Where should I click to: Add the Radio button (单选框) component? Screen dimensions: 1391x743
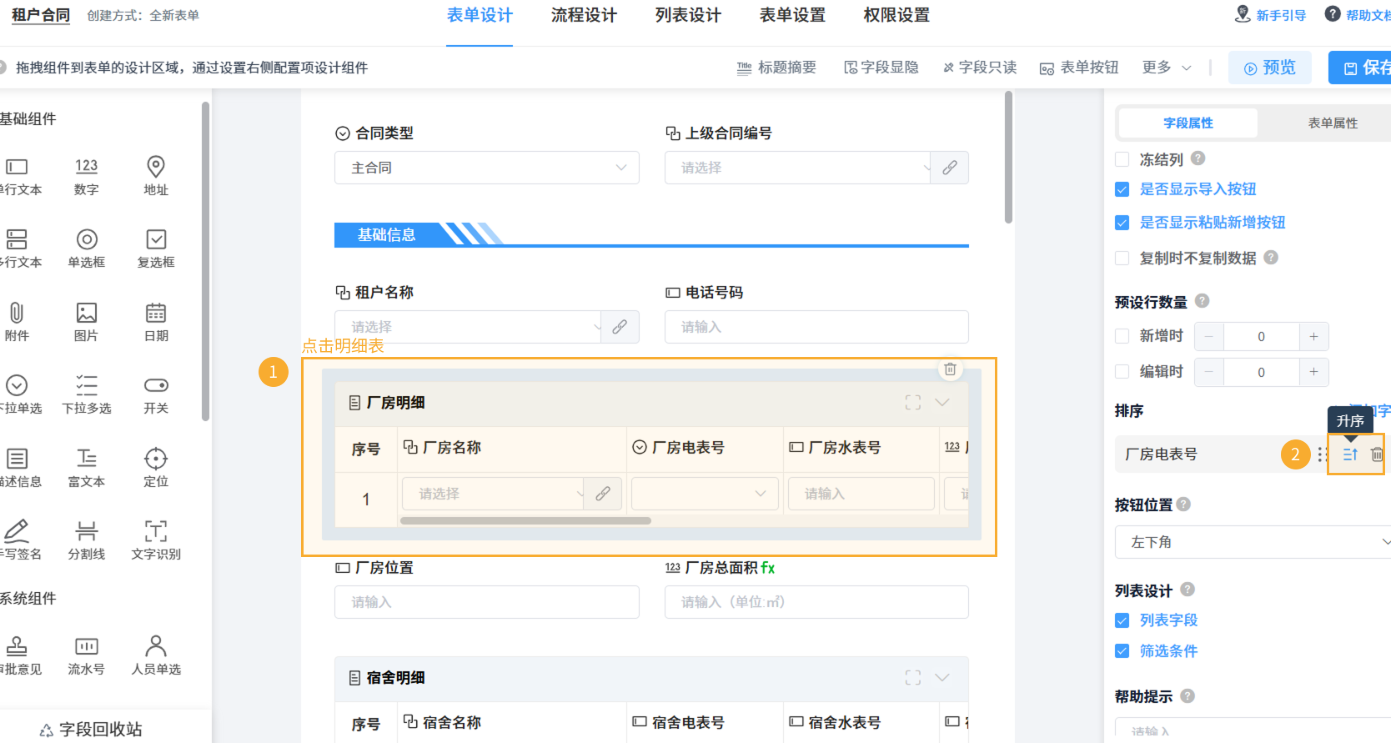tap(86, 248)
